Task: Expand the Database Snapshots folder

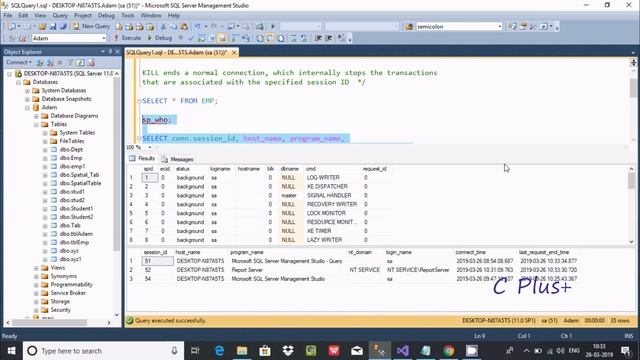Action: coord(27,99)
